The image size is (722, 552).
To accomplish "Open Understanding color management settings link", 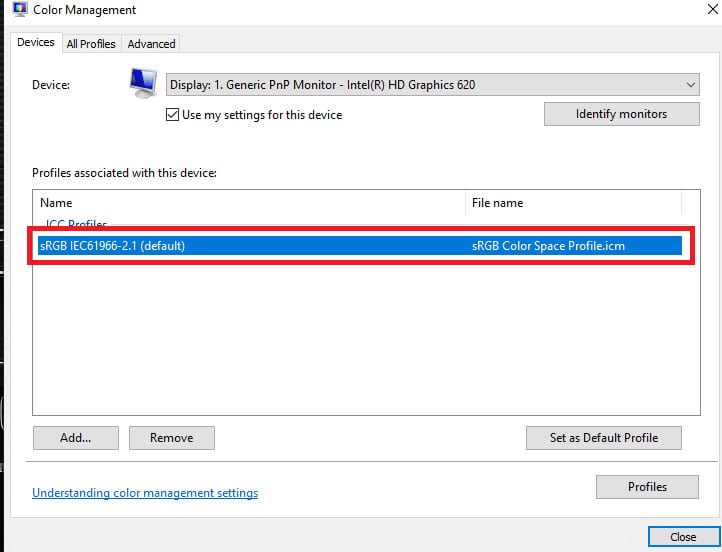I will pos(145,493).
